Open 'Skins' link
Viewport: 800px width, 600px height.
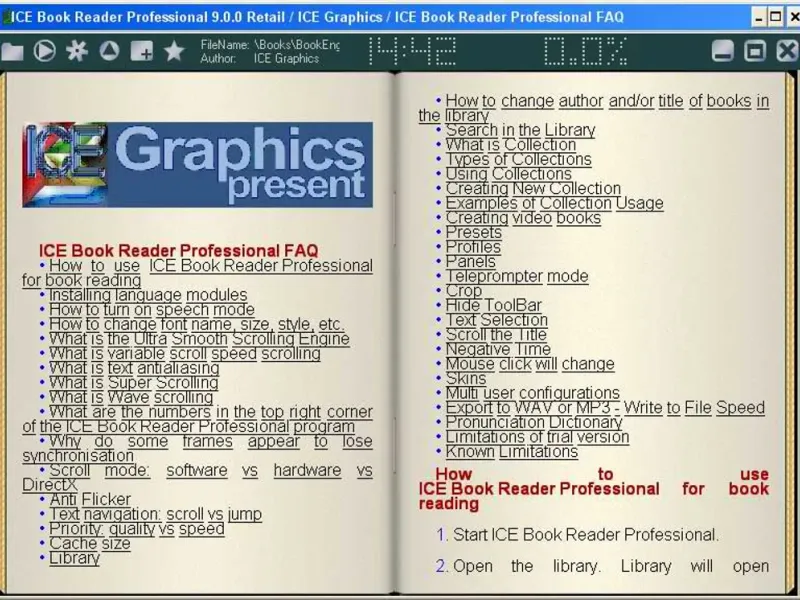(466, 378)
